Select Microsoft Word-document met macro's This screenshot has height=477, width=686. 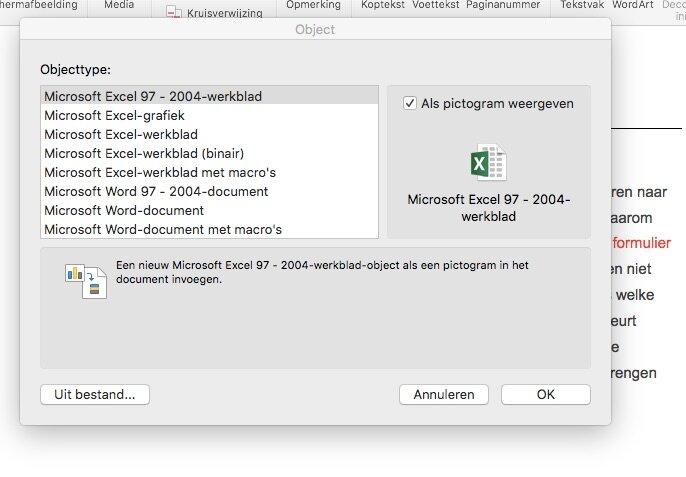pos(163,230)
